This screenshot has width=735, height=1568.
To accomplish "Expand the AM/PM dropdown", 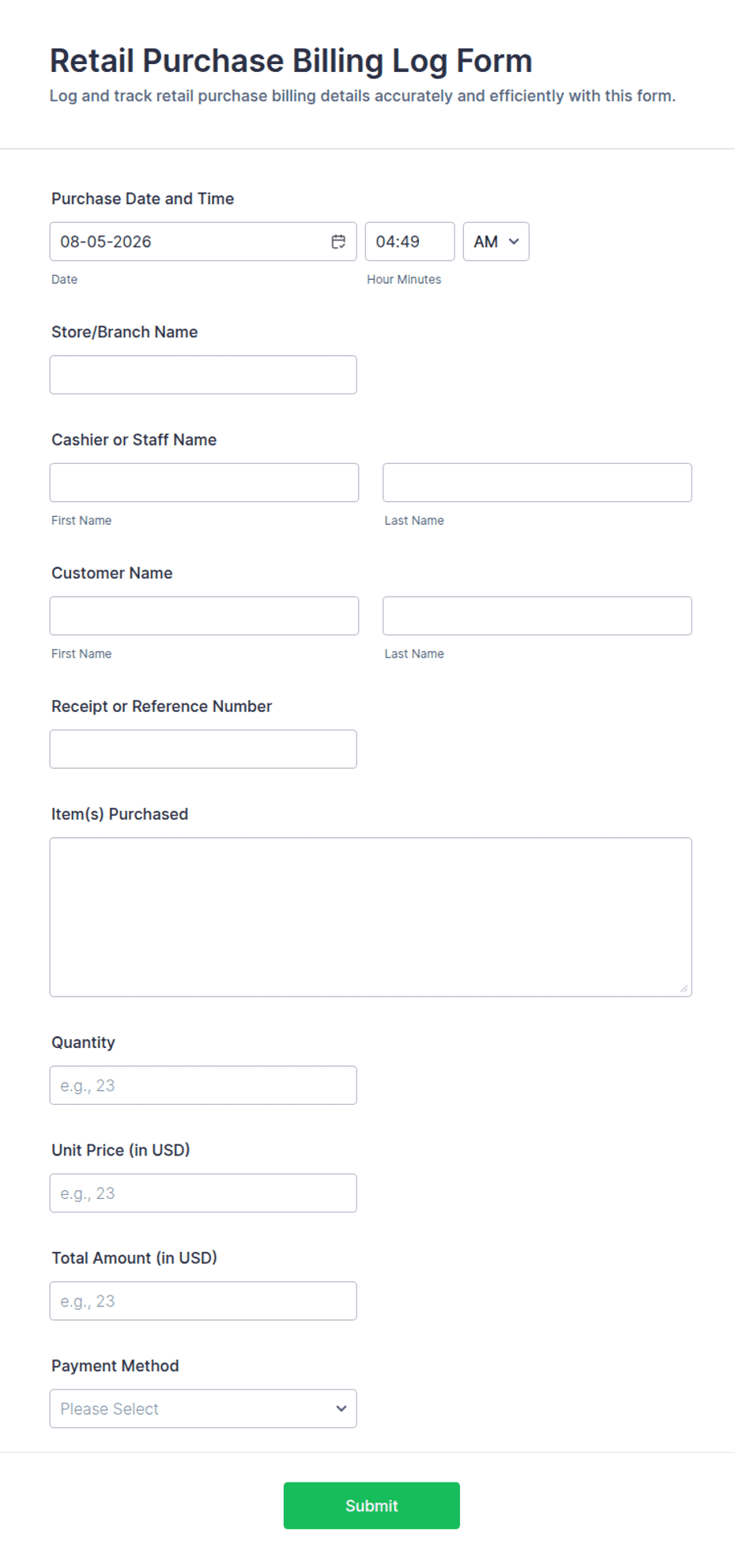I will [x=496, y=242].
